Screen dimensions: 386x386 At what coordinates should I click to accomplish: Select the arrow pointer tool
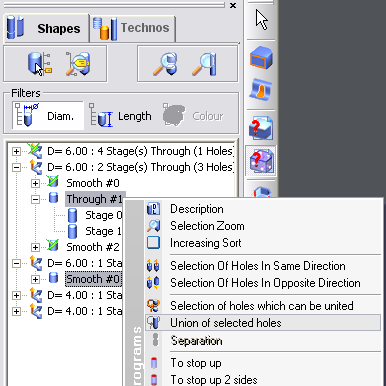pyautogui.click(x=261, y=20)
